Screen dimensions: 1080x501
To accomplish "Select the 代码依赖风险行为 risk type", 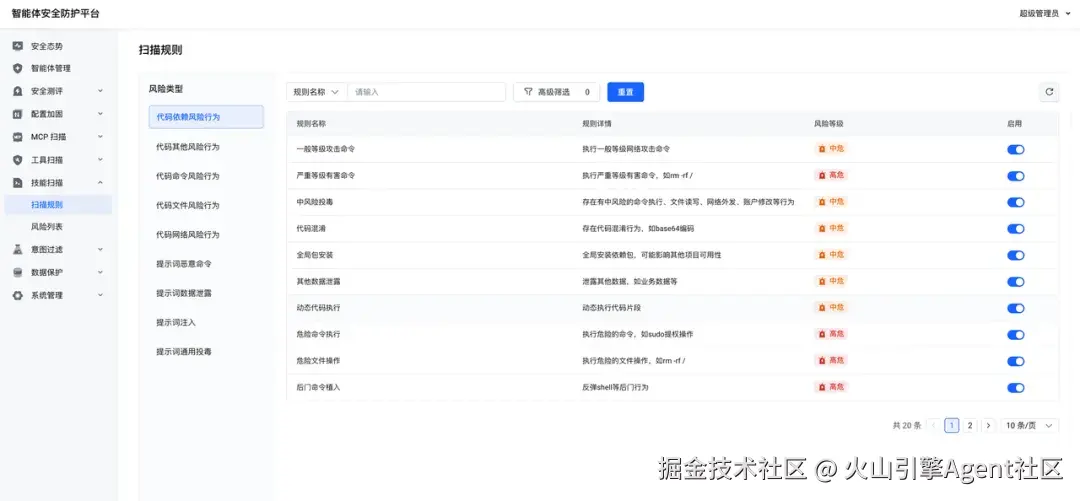I will (x=206, y=117).
